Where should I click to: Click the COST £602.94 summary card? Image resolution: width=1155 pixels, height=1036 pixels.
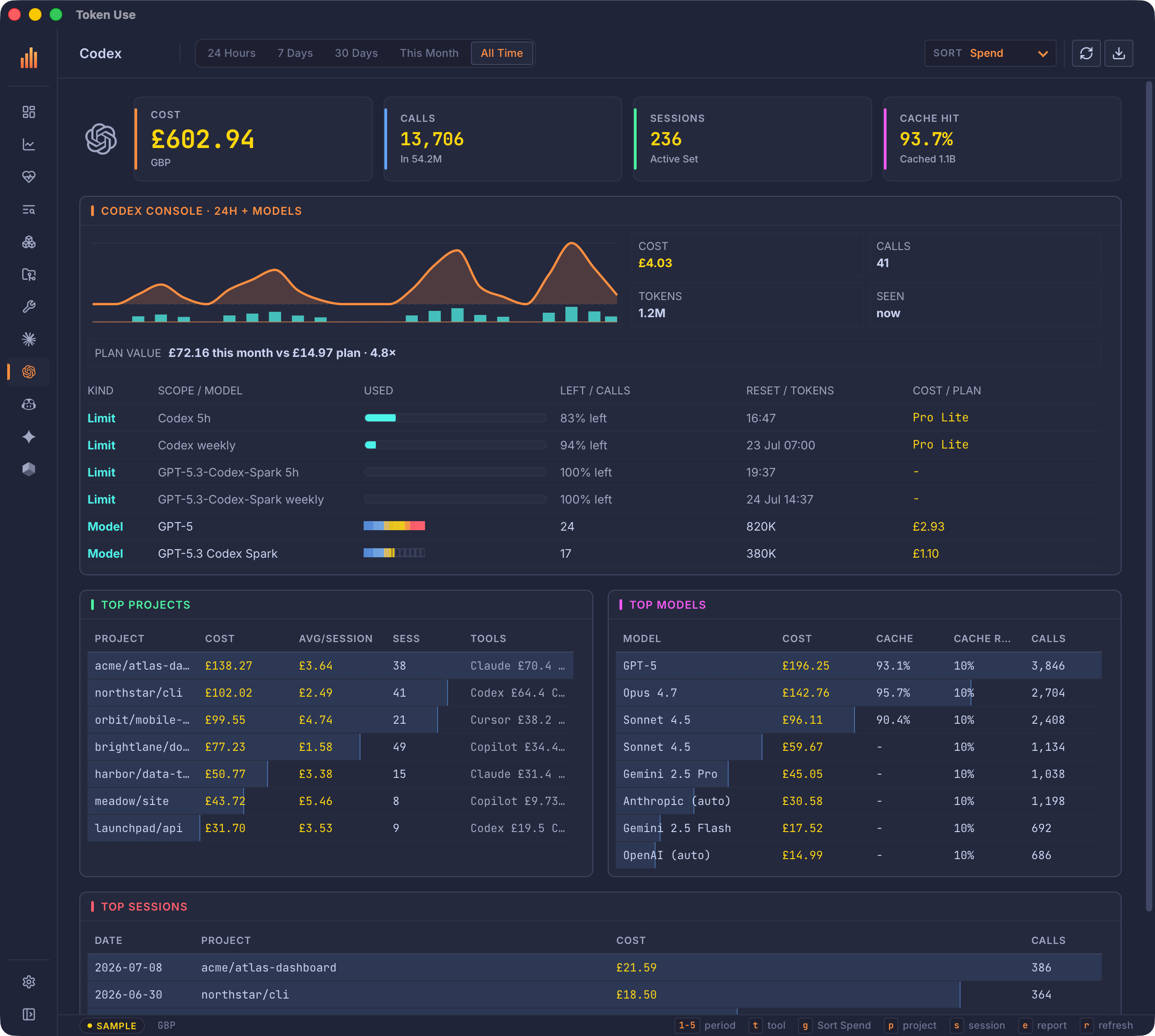click(x=253, y=139)
